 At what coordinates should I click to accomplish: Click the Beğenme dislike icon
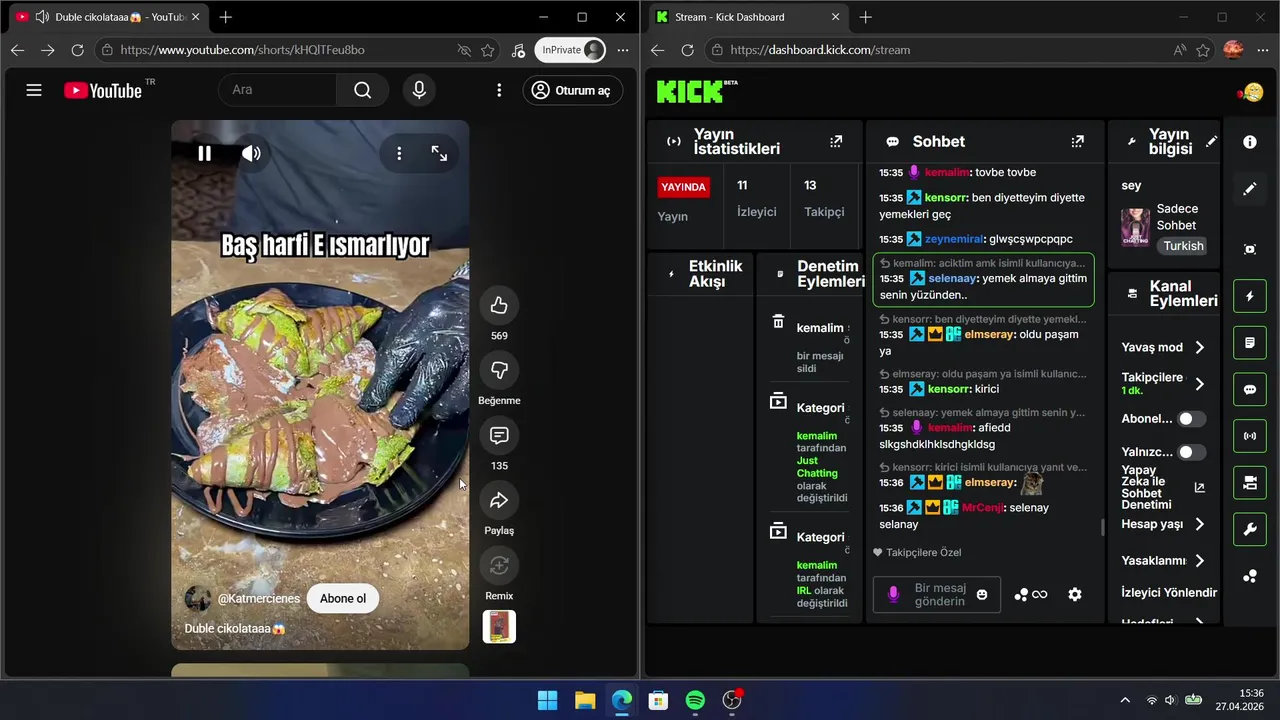coord(499,371)
